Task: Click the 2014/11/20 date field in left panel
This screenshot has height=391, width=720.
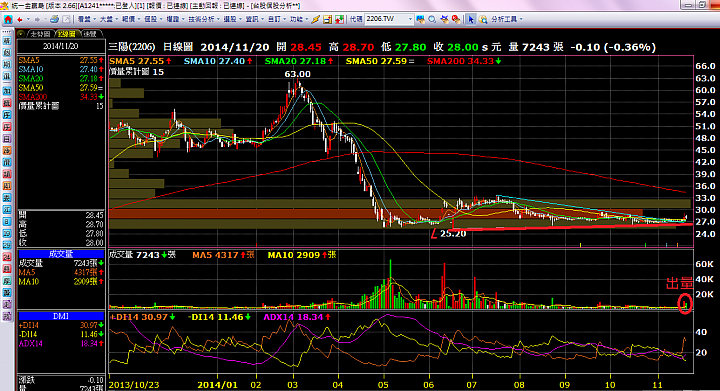Action: pyautogui.click(x=61, y=46)
